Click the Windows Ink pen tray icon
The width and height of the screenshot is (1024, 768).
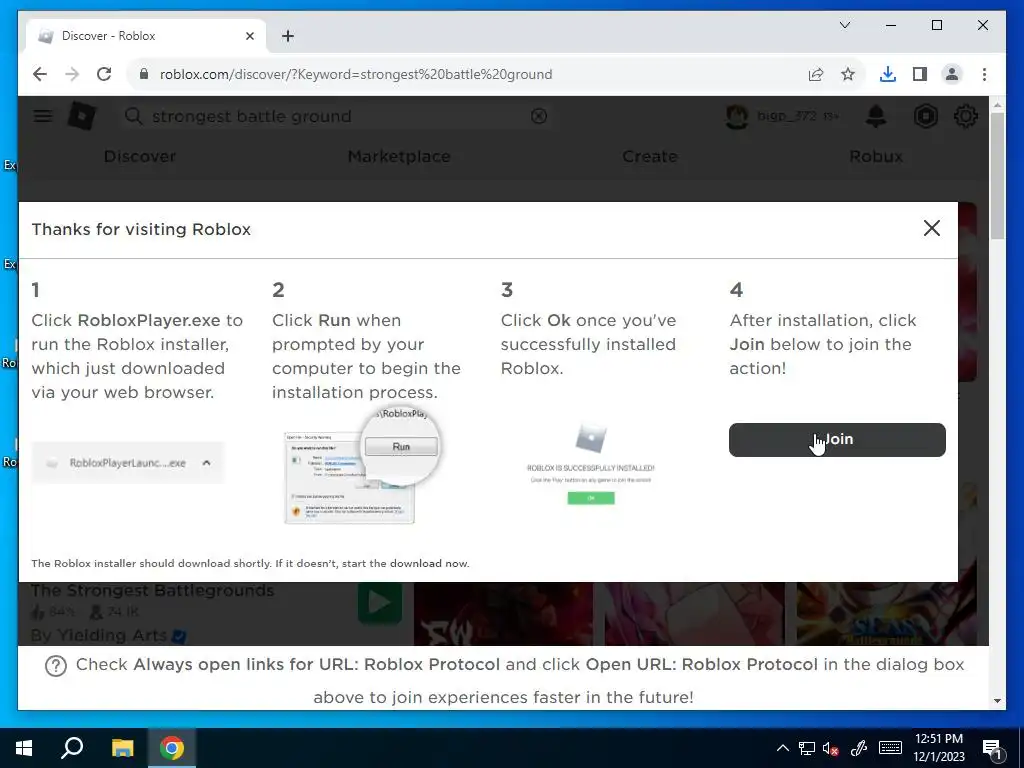pos(859,748)
